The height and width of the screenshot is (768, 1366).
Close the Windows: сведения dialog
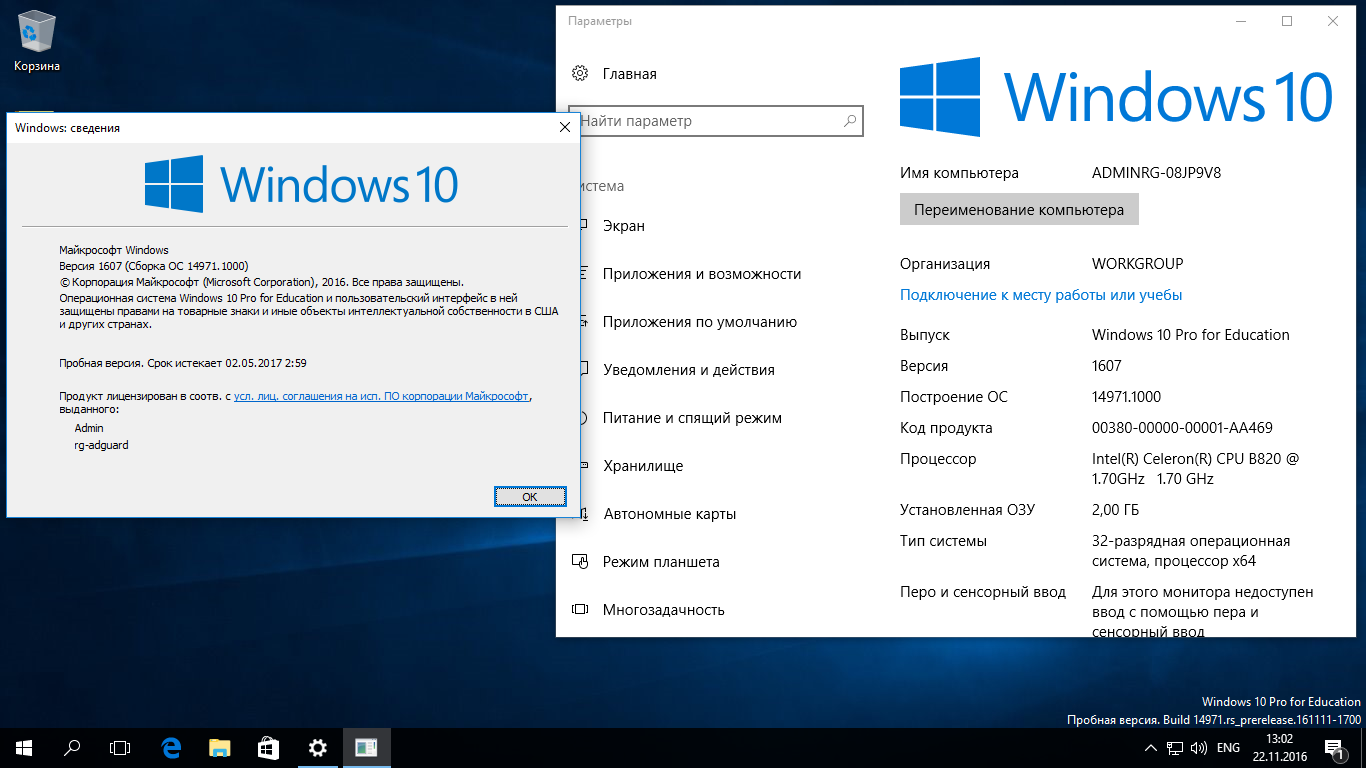[565, 127]
